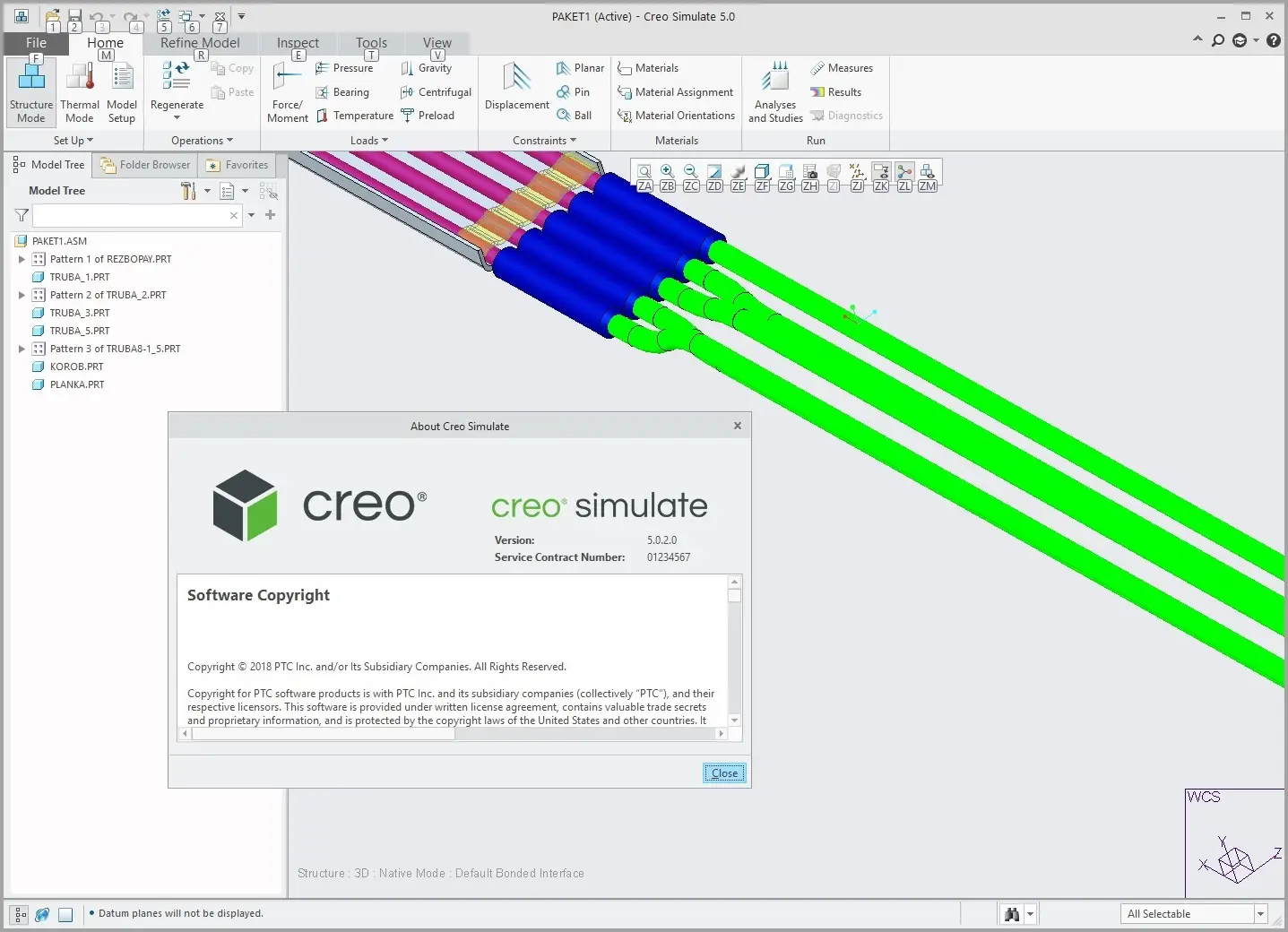Click the Save icon in quick access toolbar

[x=75, y=16]
